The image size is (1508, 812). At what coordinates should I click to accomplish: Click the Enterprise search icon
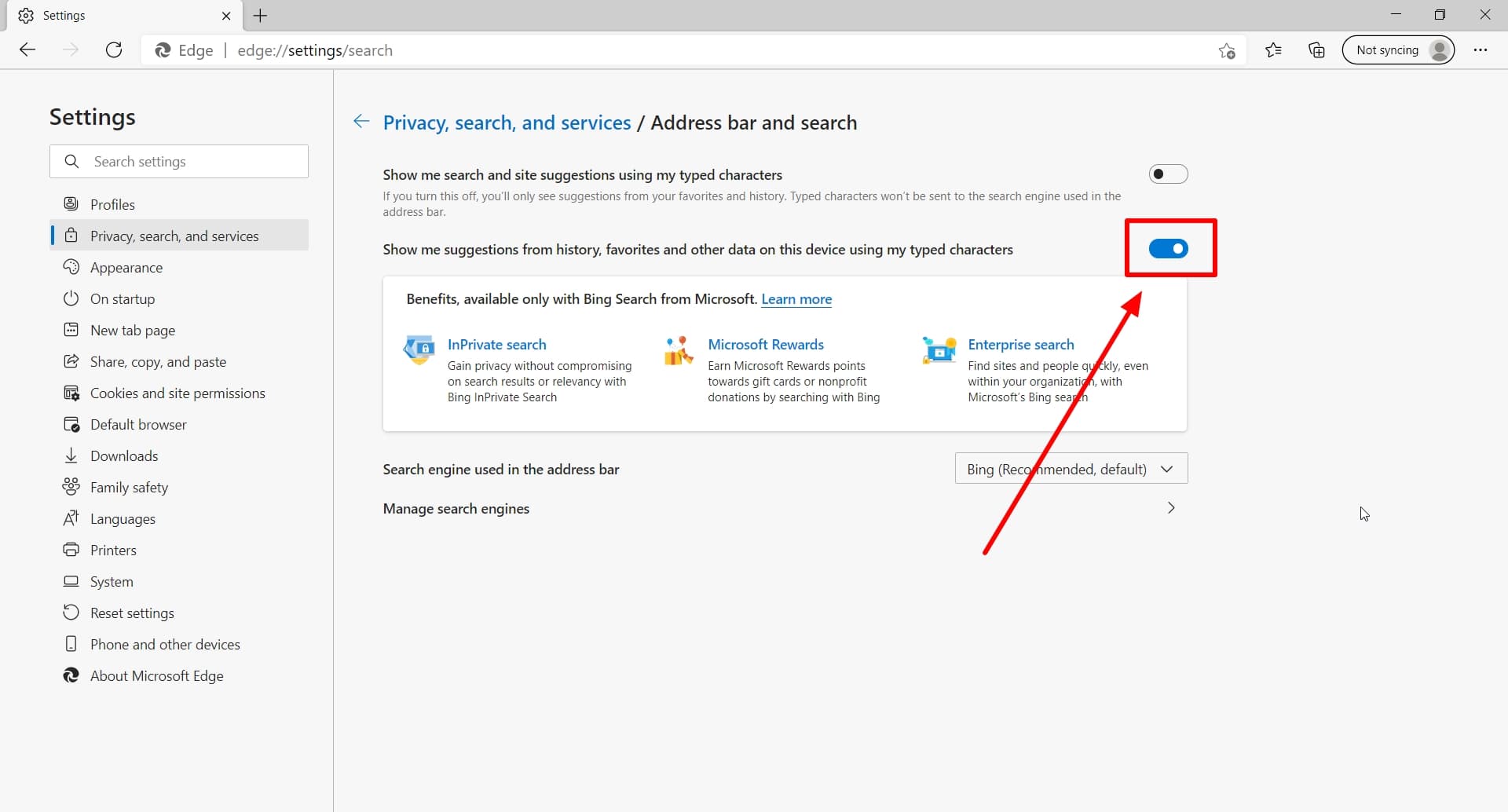tap(939, 350)
